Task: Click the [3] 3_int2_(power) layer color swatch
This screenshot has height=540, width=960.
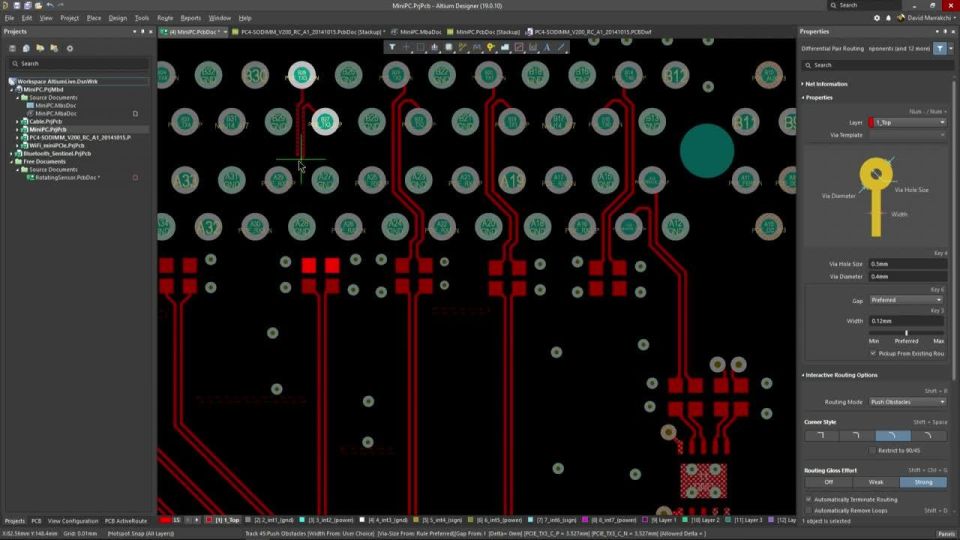Action: (x=301, y=520)
